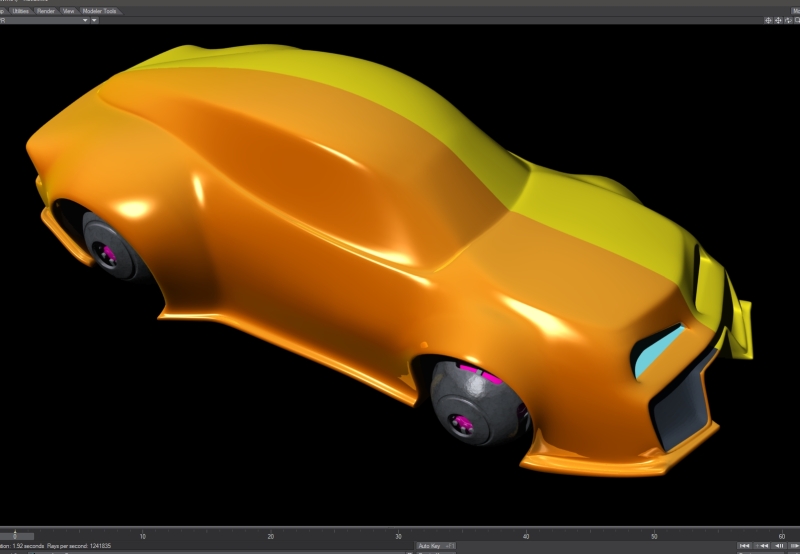Switch to the Render tab
Screen dimensions: 800x554
click(46, 10)
